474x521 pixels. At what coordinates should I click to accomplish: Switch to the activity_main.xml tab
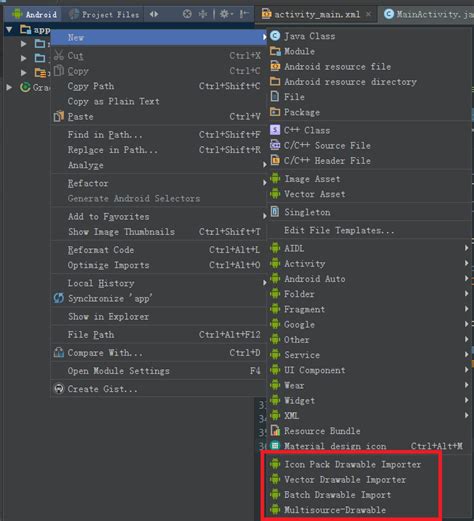coord(312,14)
